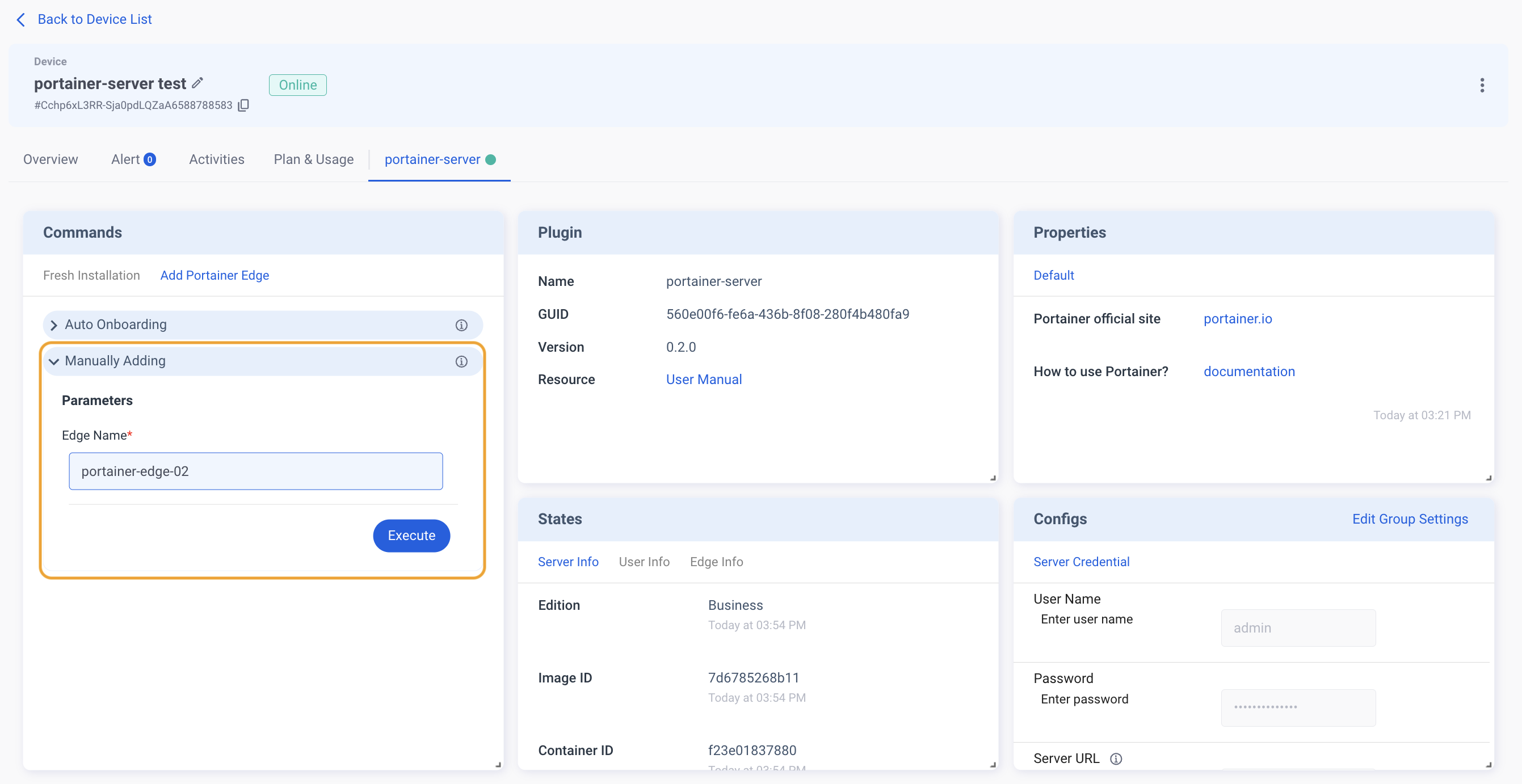Select the Default properties tab

tap(1053, 275)
